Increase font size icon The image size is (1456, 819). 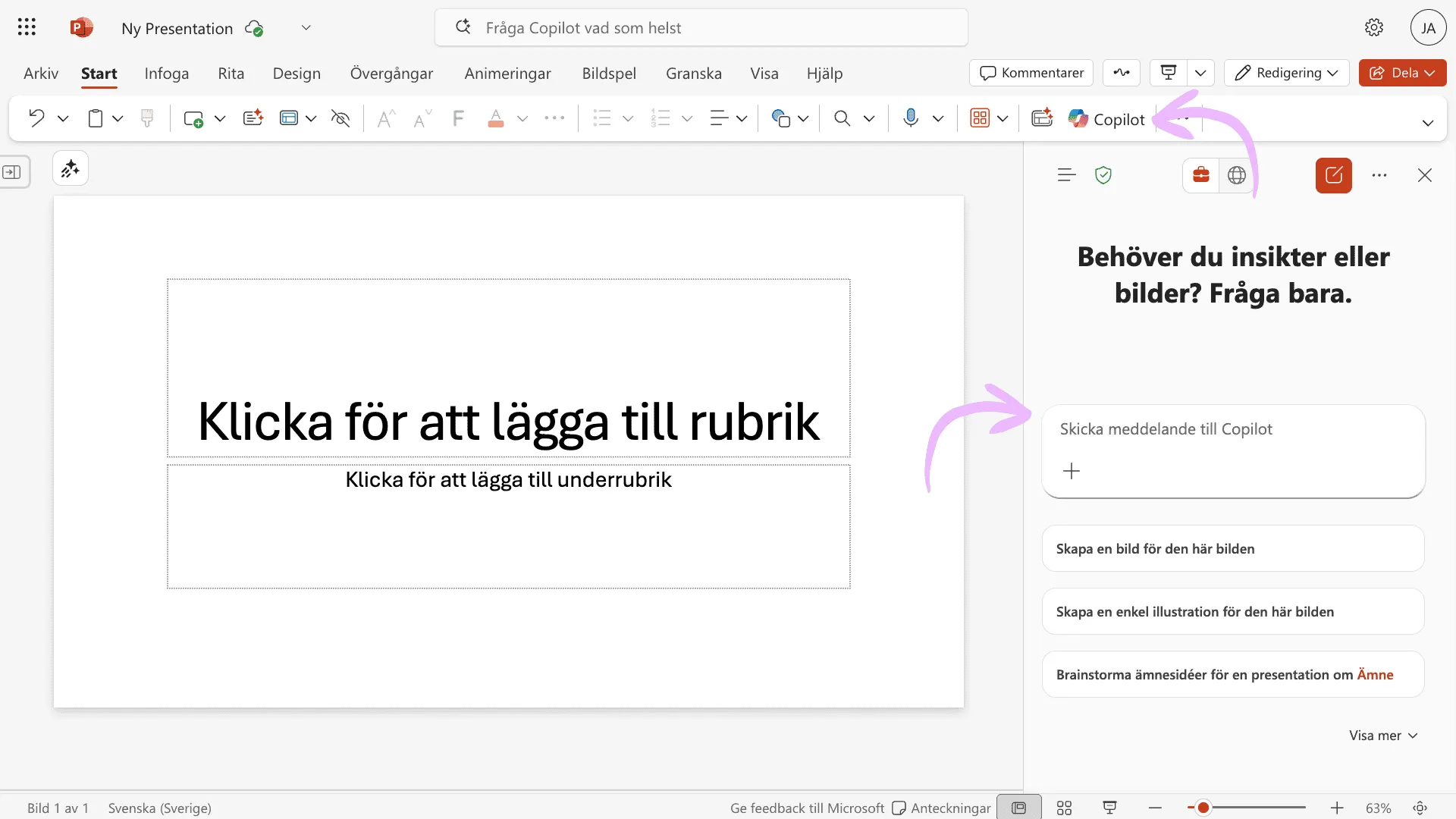(386, 118)
